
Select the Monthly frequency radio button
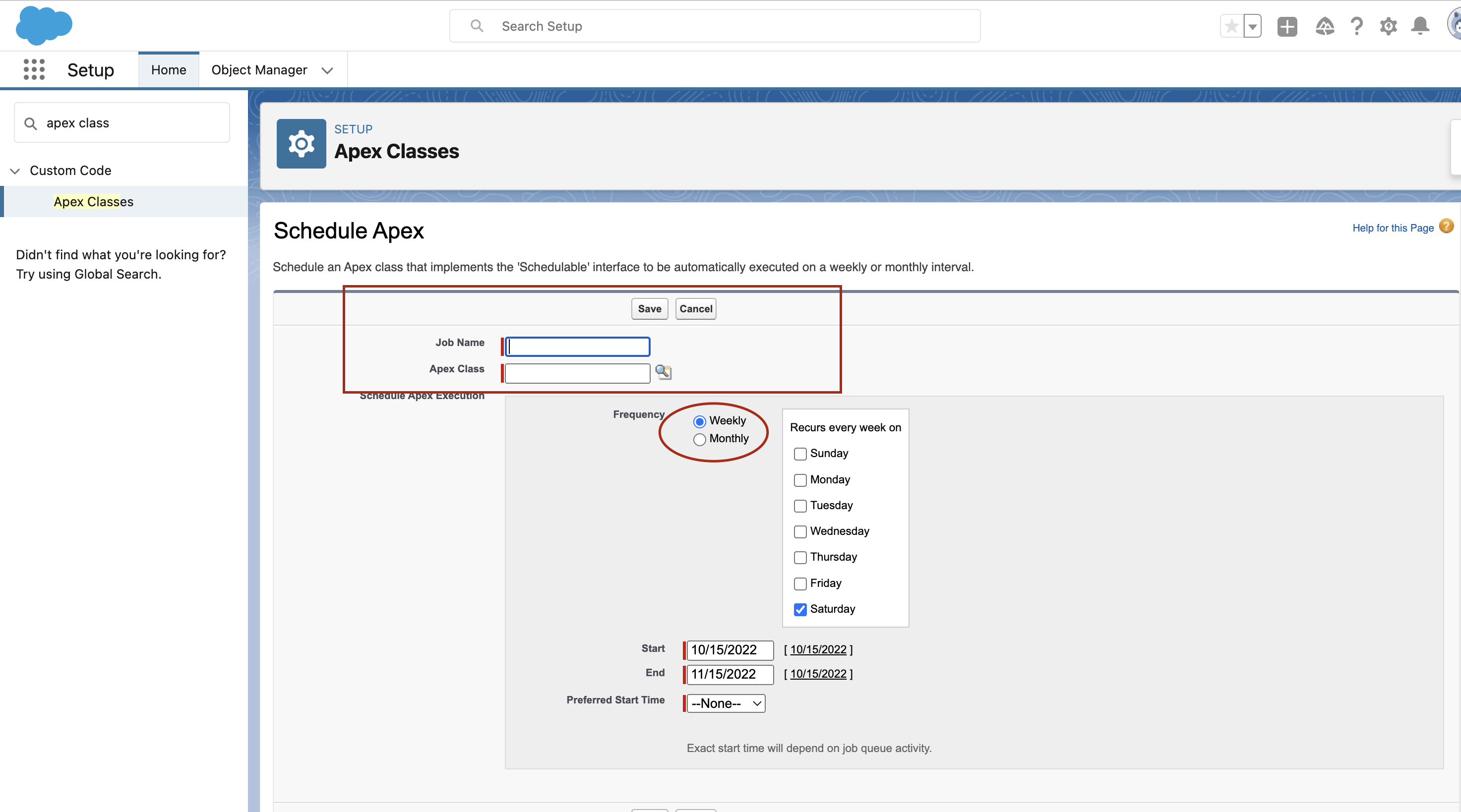tap(699, 439)
